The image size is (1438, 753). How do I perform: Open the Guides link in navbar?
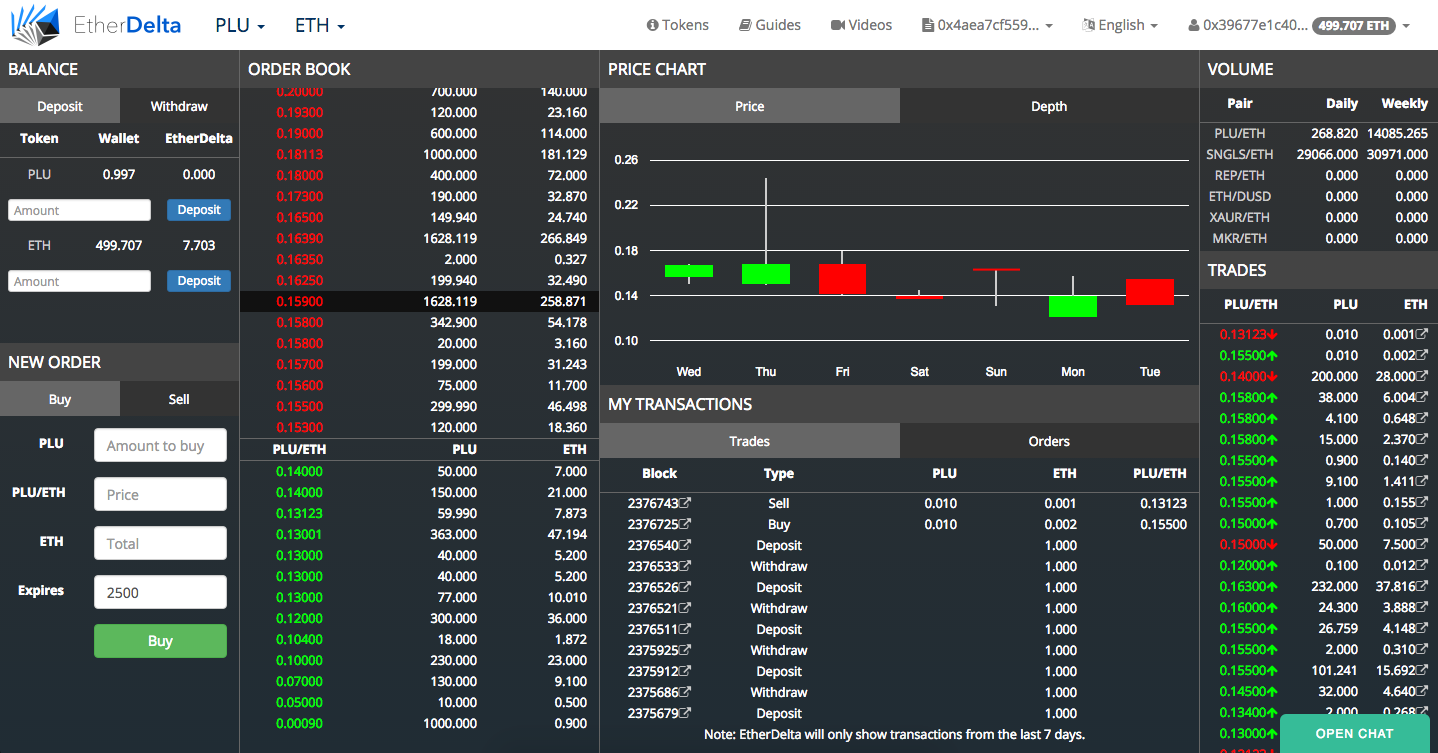click(x=769, y=25)
